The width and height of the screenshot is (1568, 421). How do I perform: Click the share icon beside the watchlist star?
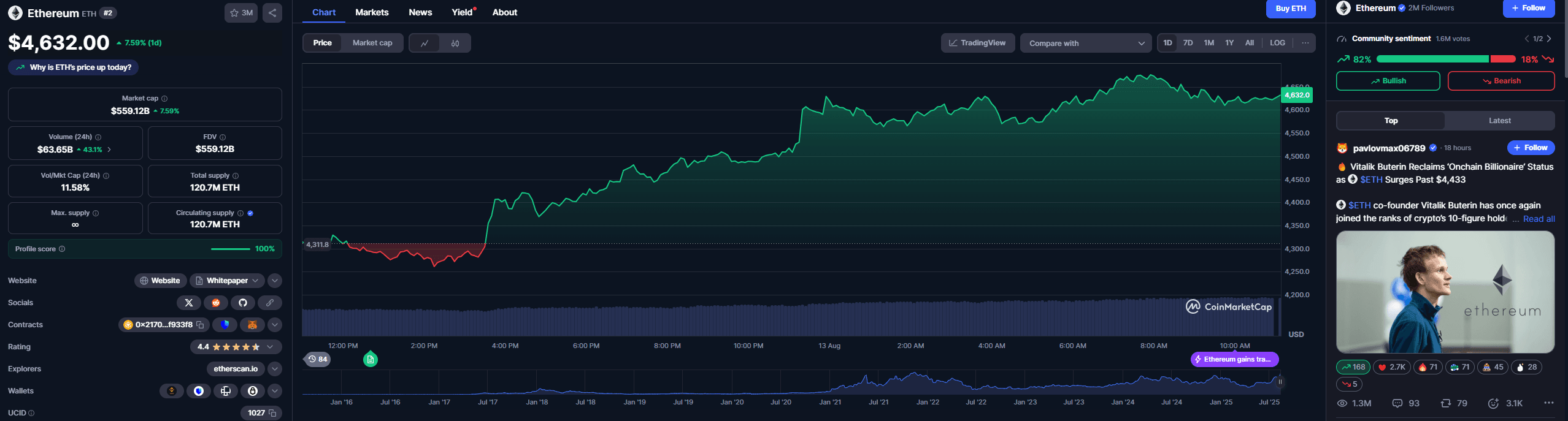[x=272, y=13]
